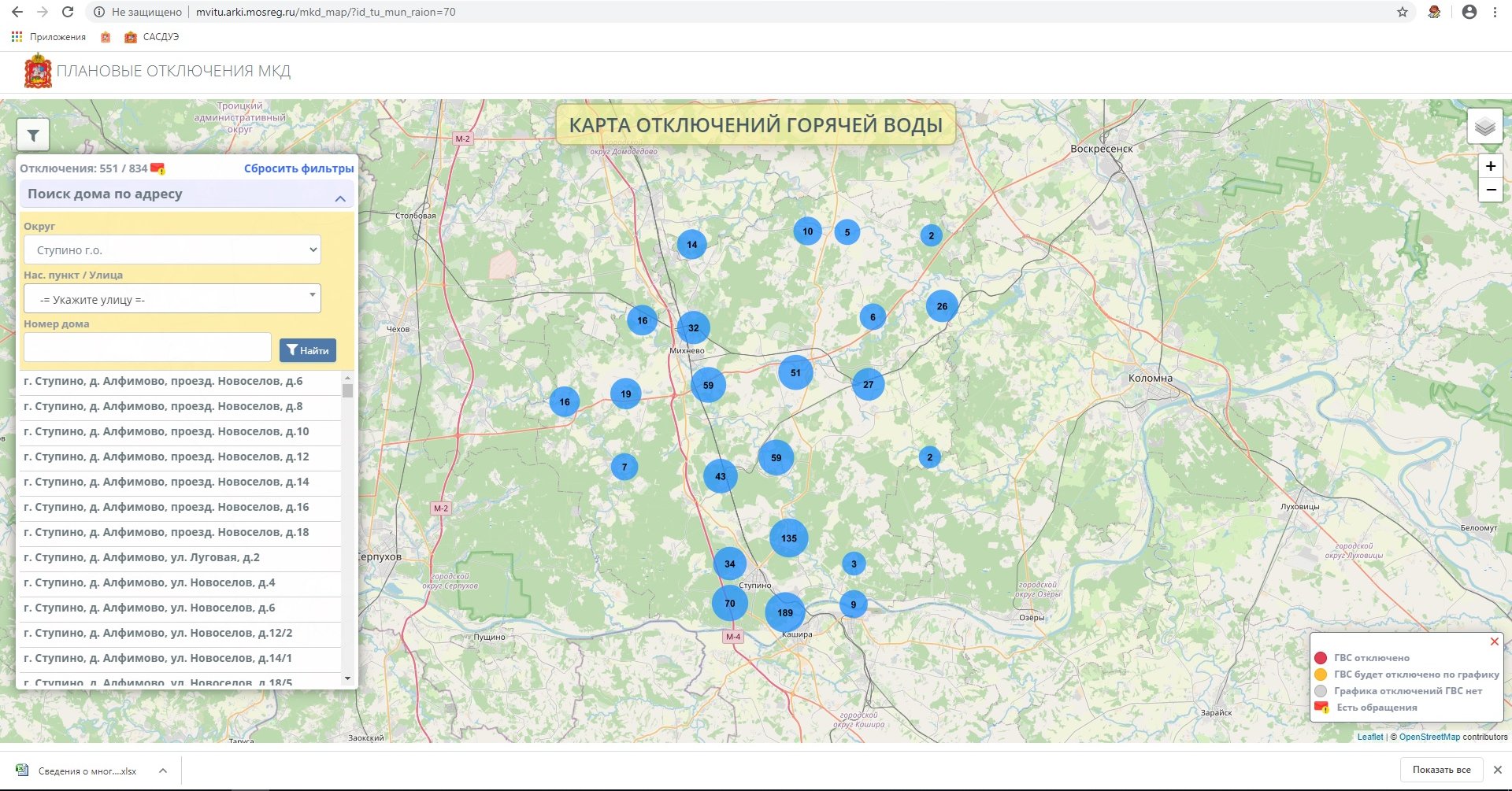Open Chrome three-dot menu
This screenshot has width=1512, height=791.
1495,12
